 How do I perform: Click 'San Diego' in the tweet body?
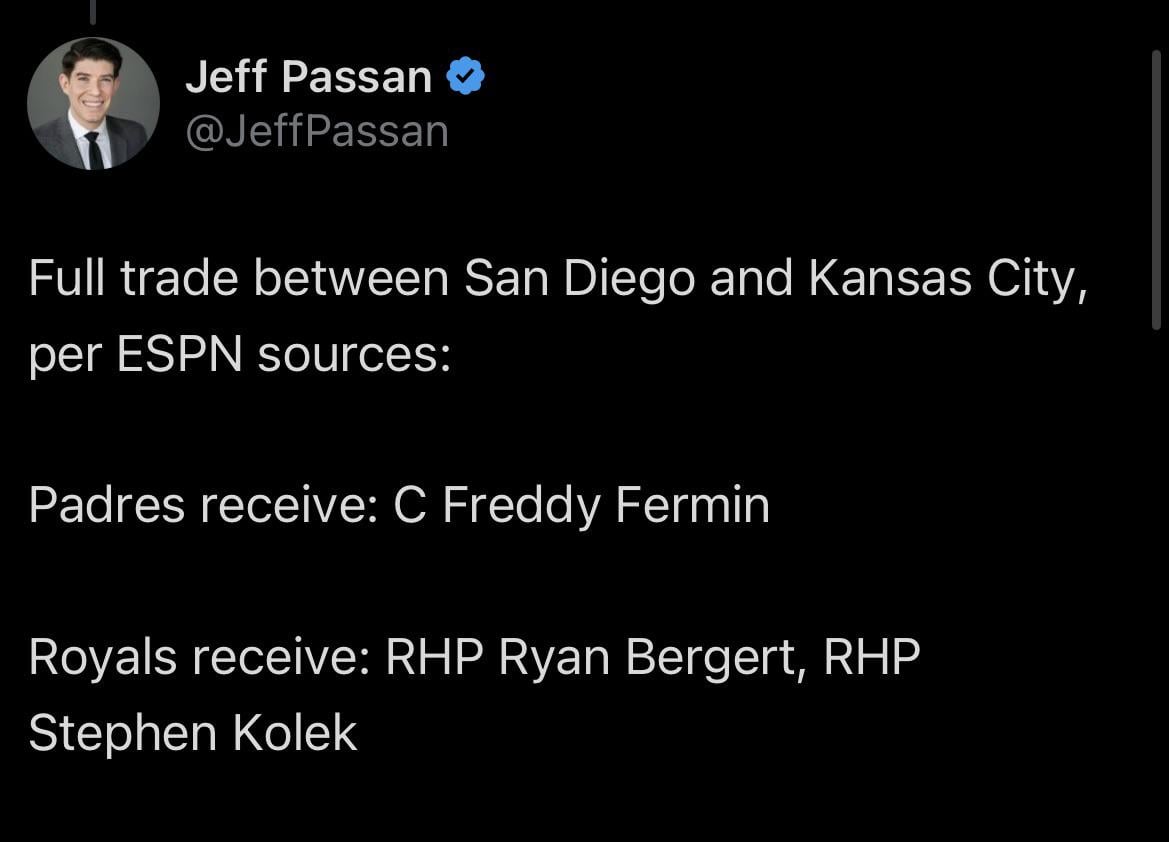coord(579,278)
